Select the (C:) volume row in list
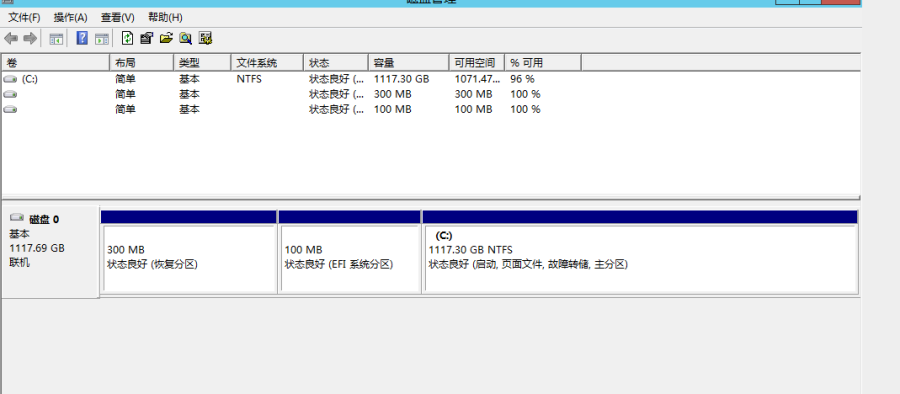The height and width of the screenshot is (394, 900). pyautogui.click(x=430, y=79)
